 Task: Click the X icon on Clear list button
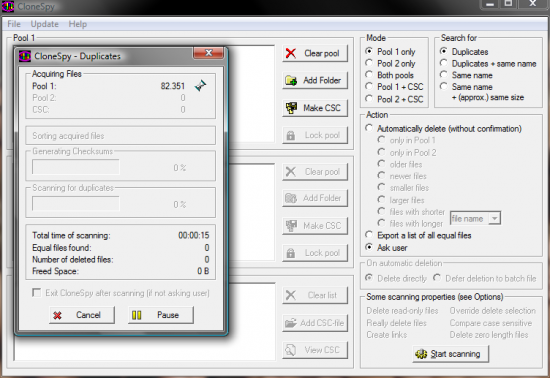[x=291, y=295]
